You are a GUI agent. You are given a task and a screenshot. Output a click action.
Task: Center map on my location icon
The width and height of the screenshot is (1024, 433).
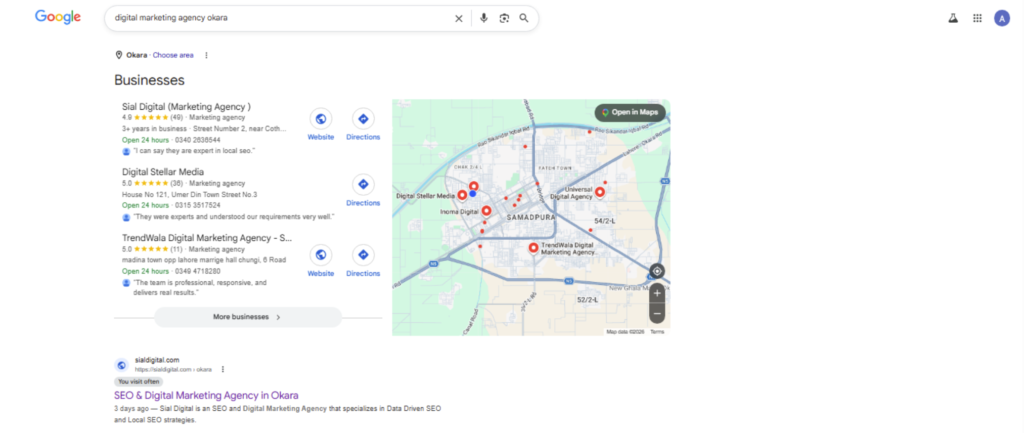coord(657,271)
